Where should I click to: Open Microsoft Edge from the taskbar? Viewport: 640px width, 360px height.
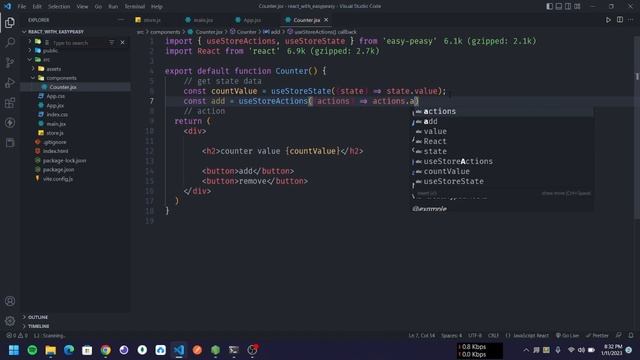tap(69, 350)
